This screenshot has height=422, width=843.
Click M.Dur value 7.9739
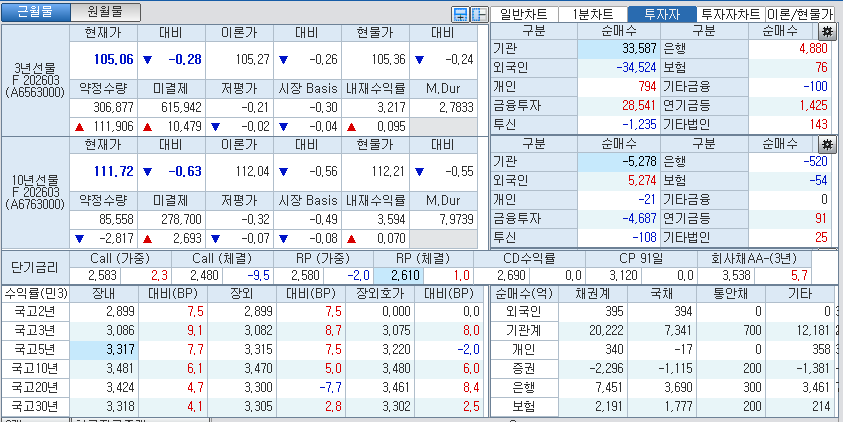tap(443, 219)
